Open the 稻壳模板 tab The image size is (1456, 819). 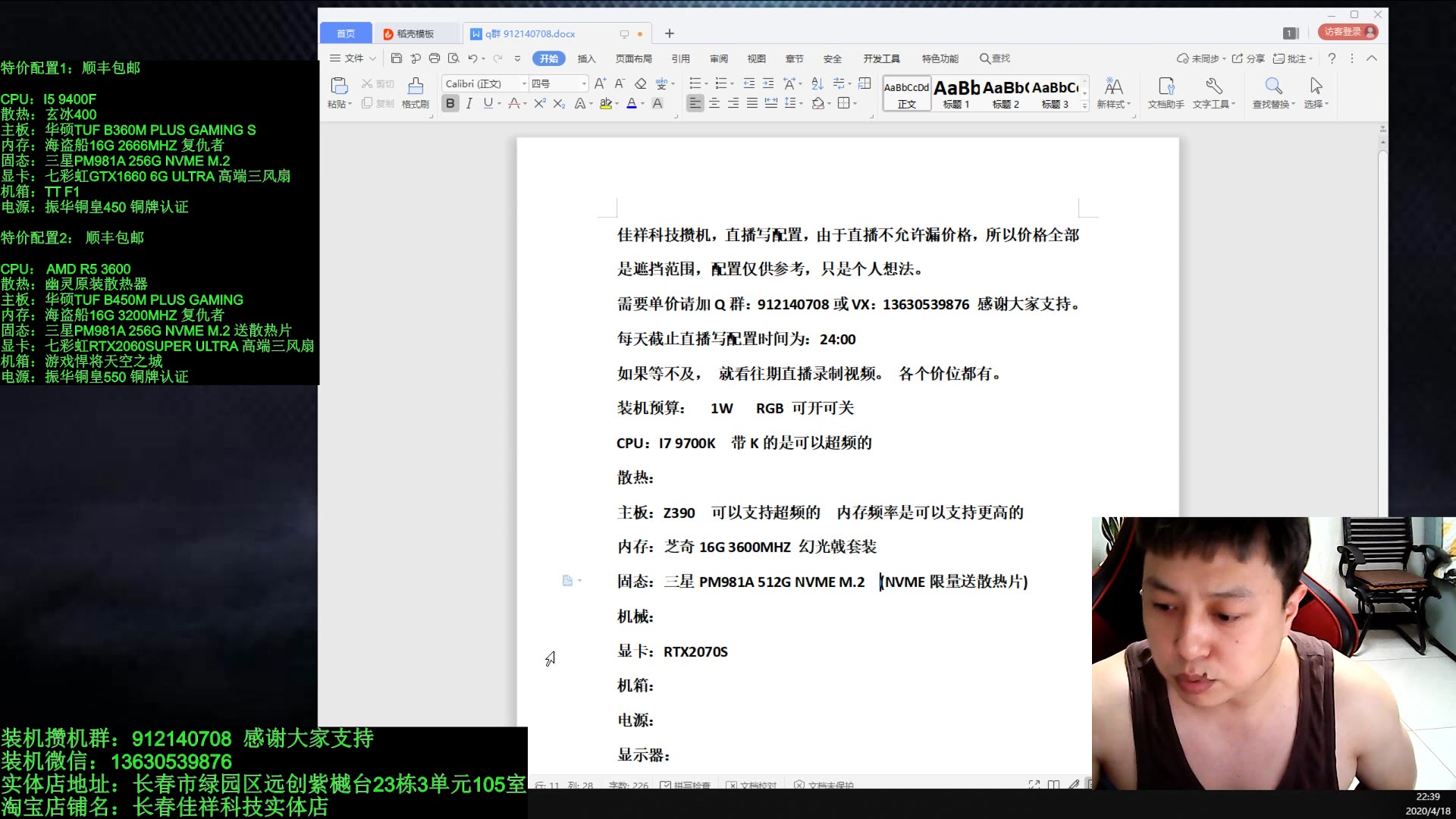click(416, 33)
